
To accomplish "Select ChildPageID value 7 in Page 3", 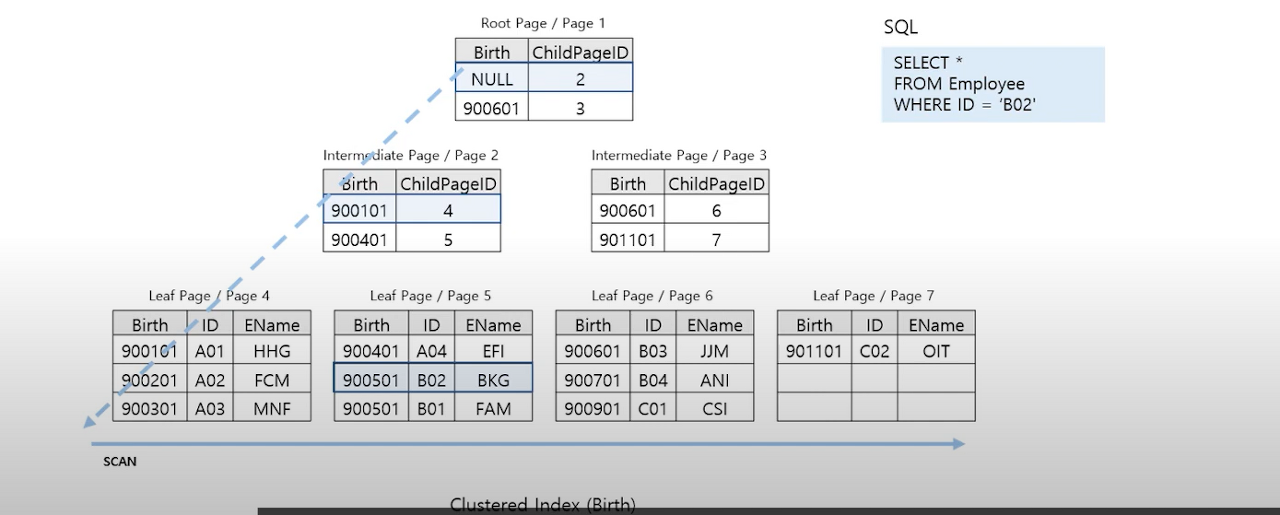I will click(x=716, y=238).
